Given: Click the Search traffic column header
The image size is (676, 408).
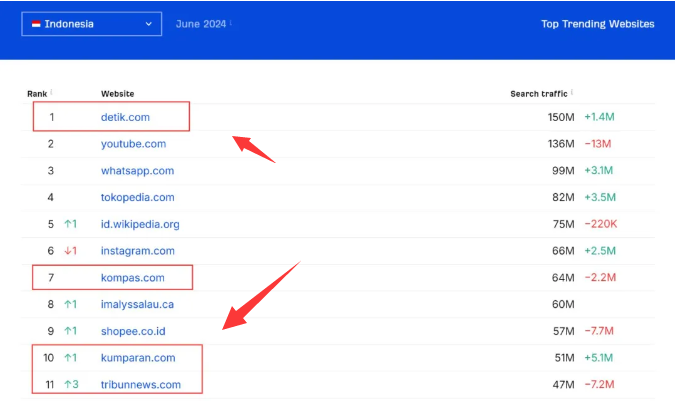Looking at the screenshot, I should [x=538, y=94].
